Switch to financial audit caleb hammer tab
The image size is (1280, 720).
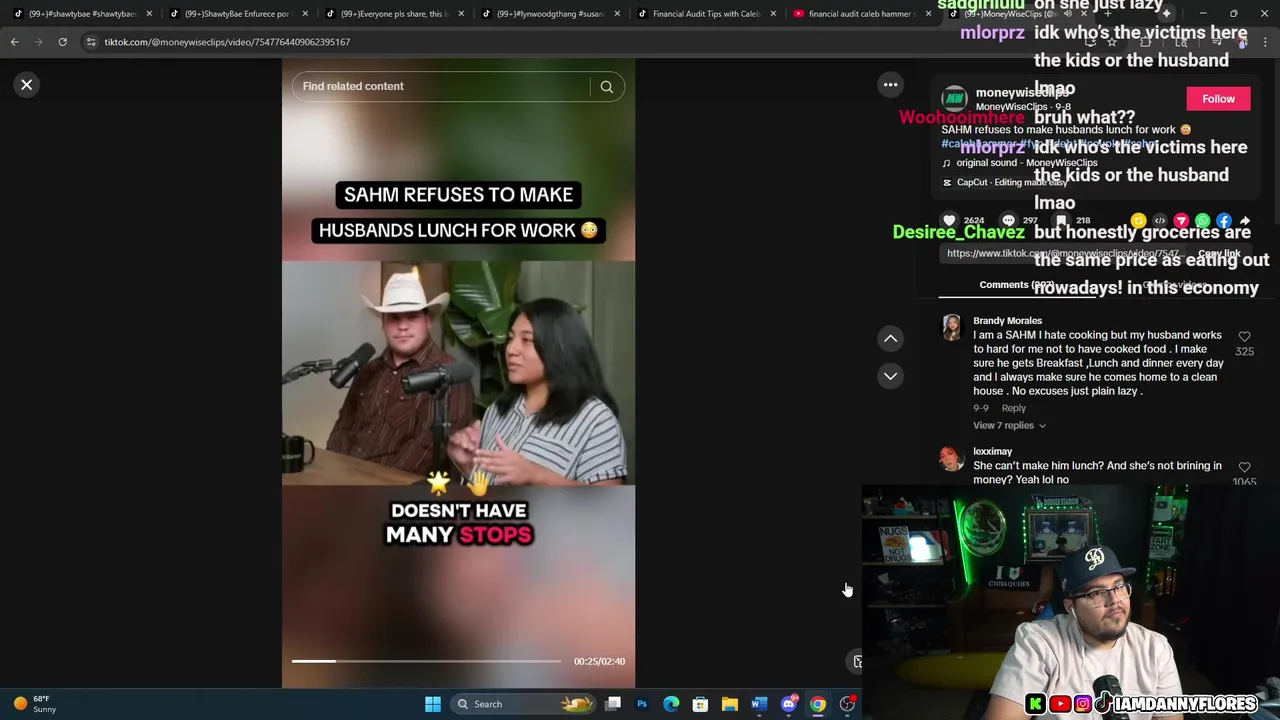pos(862,14)
